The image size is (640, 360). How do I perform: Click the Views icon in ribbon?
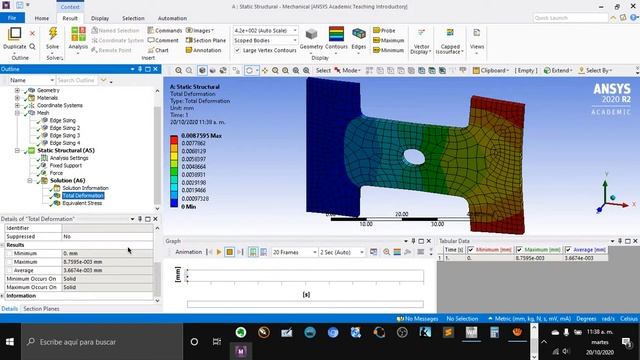pos(476,33)
